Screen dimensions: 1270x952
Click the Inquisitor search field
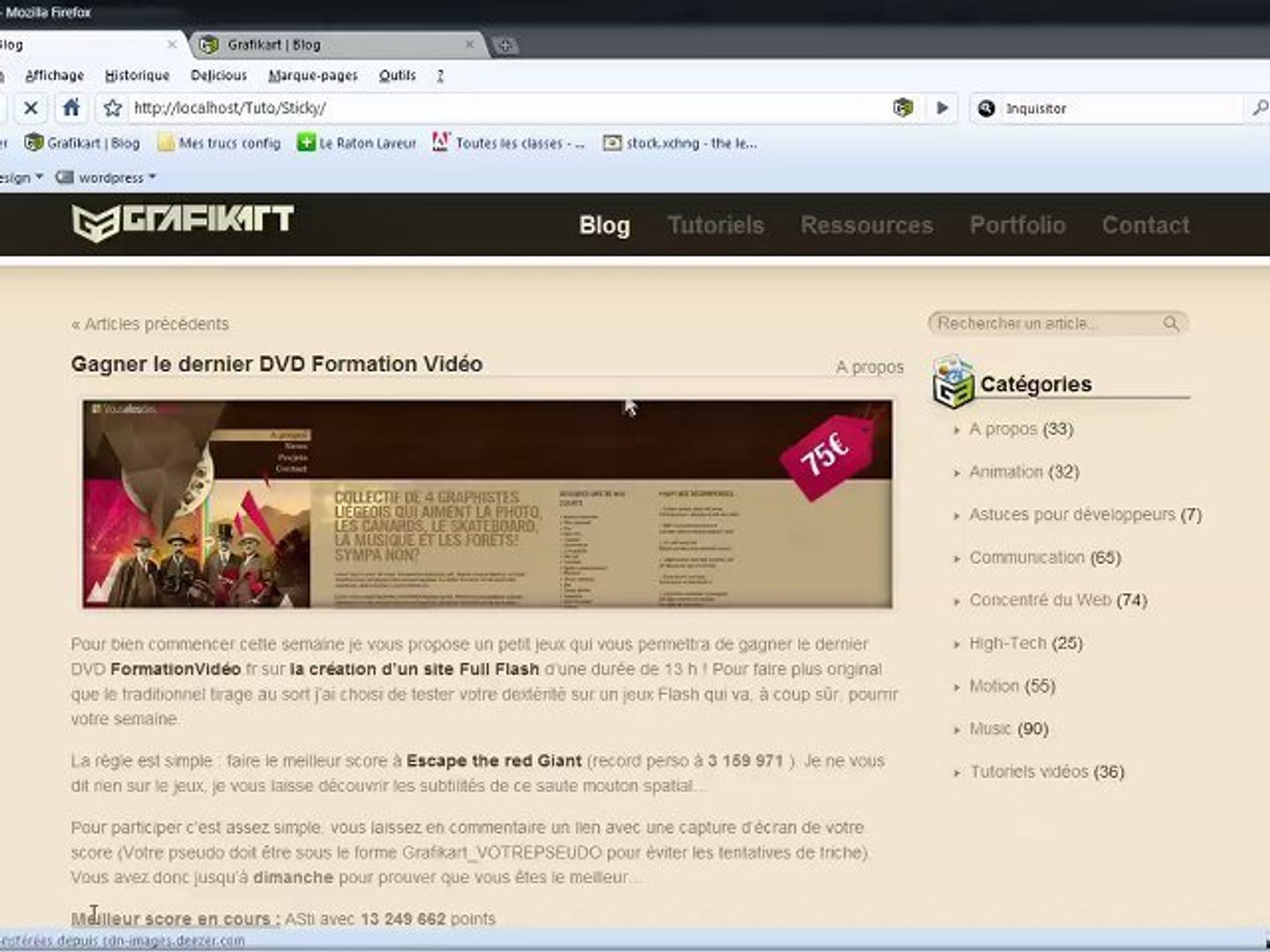click(1120, 108)
